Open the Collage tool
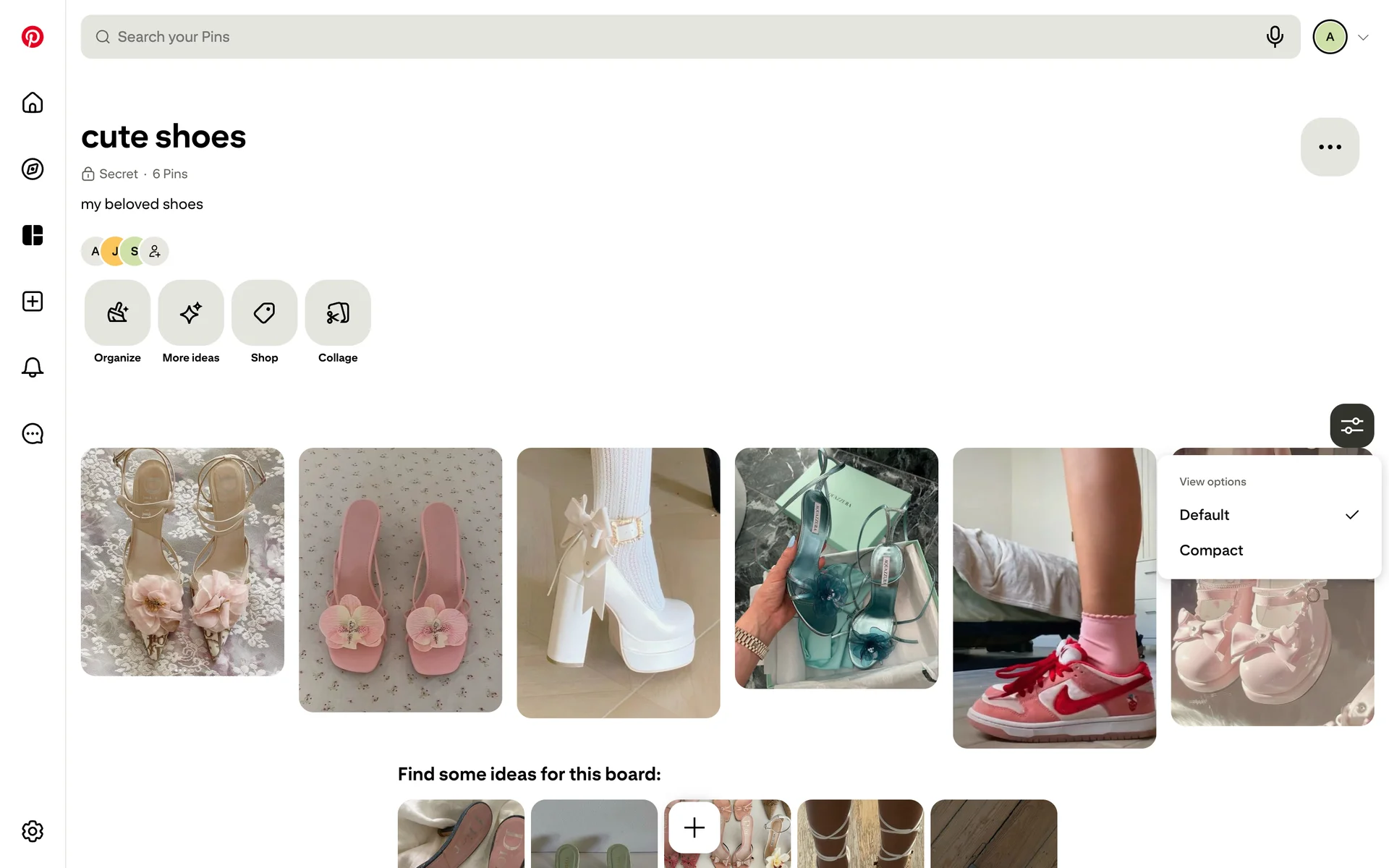This screenshot has height=868, width=1389. 338,313
